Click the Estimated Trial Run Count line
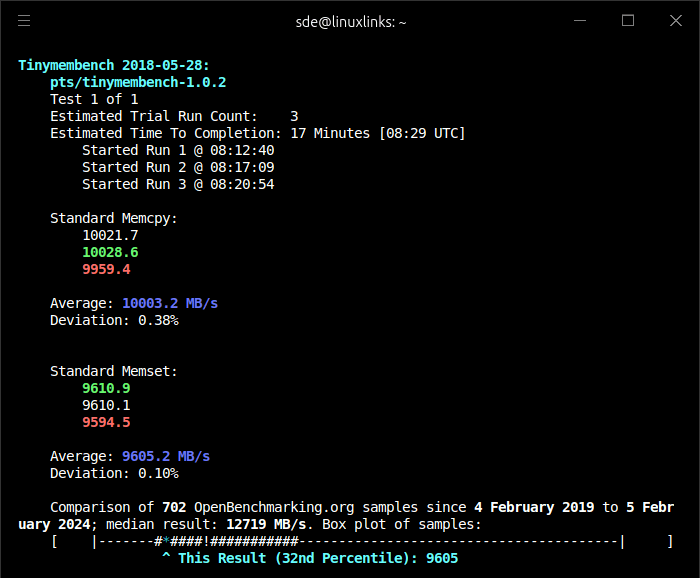Image resolution: width=700 pixels, height=578 pixels. pos(174,116)
